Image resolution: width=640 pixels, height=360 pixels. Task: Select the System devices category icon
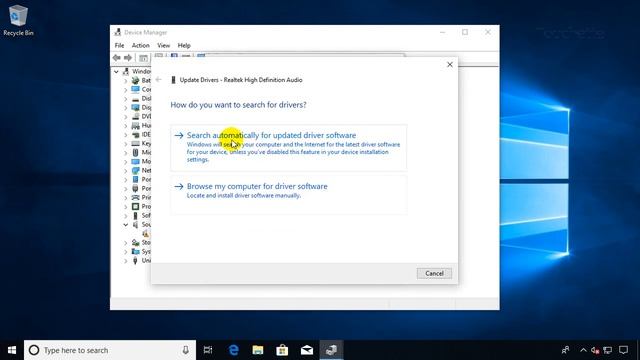[x=135, y=251]
